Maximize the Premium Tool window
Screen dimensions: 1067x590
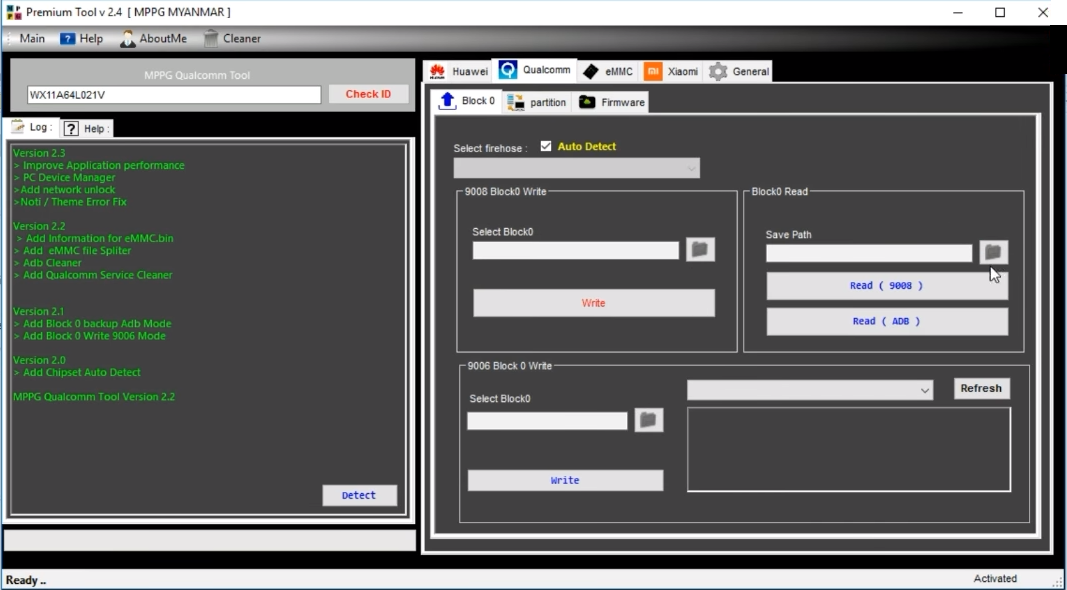point(1000,12)
